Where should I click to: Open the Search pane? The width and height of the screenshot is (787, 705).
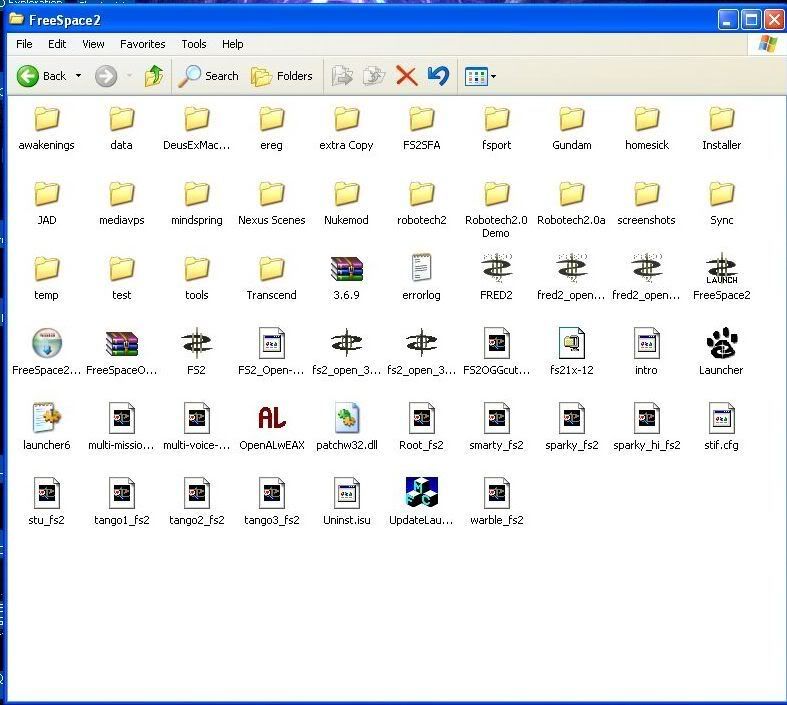point(208,76)
